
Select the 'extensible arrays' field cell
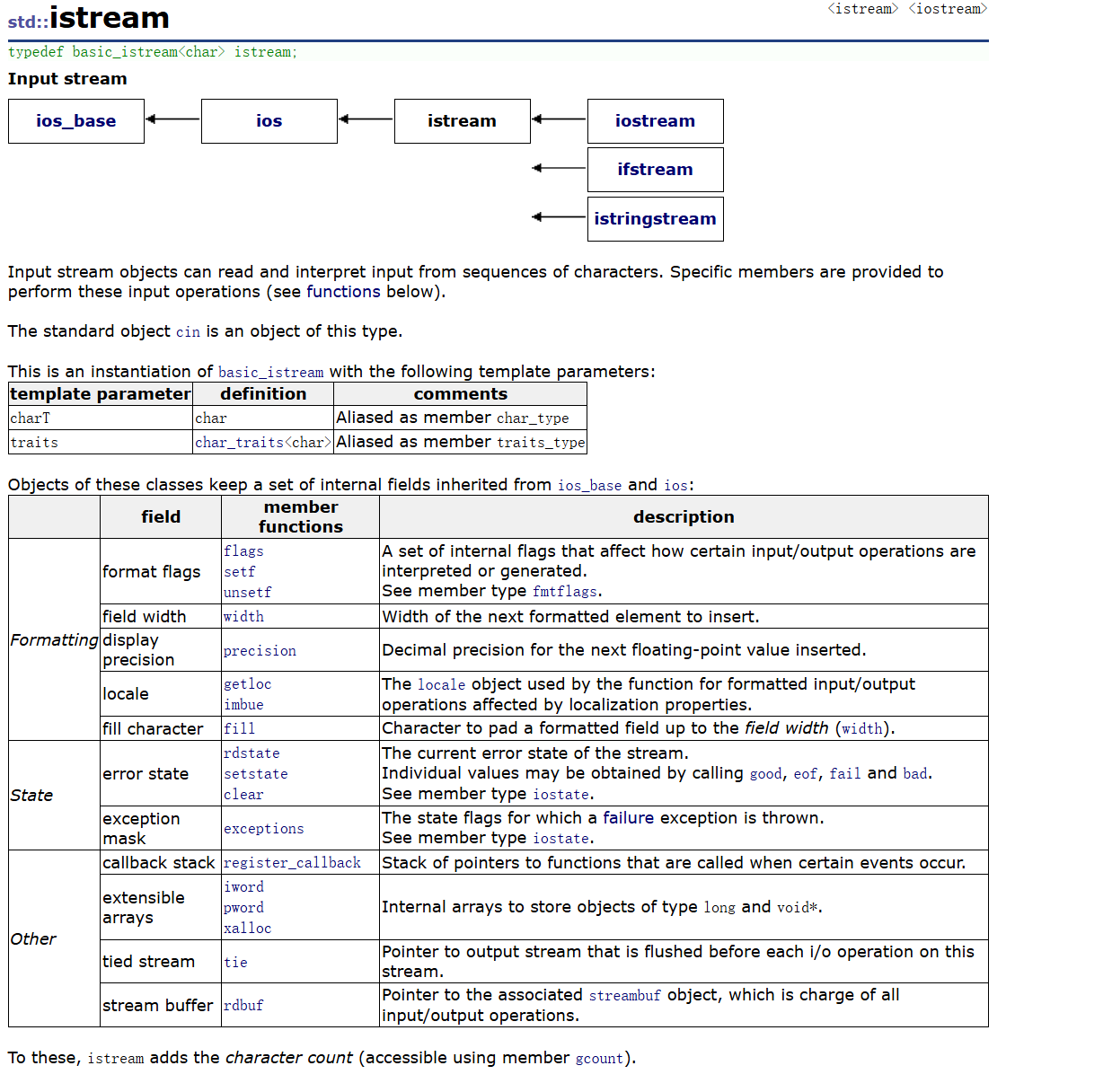(x=161, y=908)
